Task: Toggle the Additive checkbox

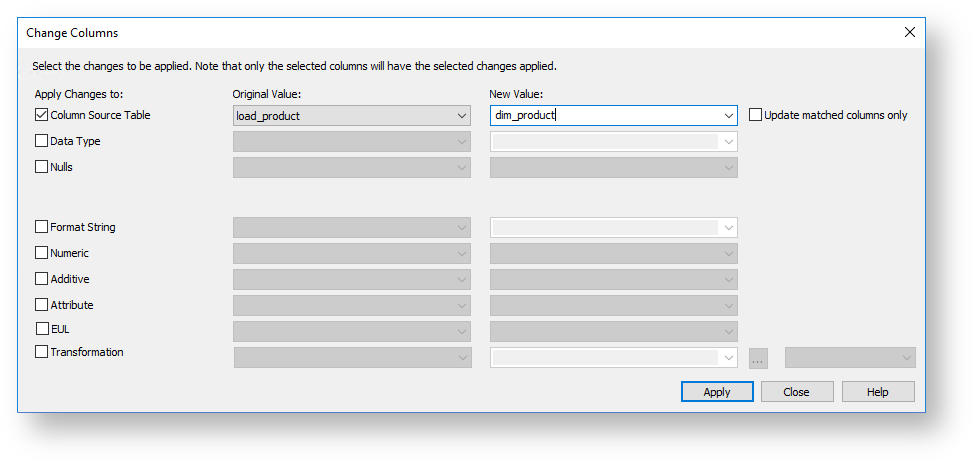Action: point(41,279)
